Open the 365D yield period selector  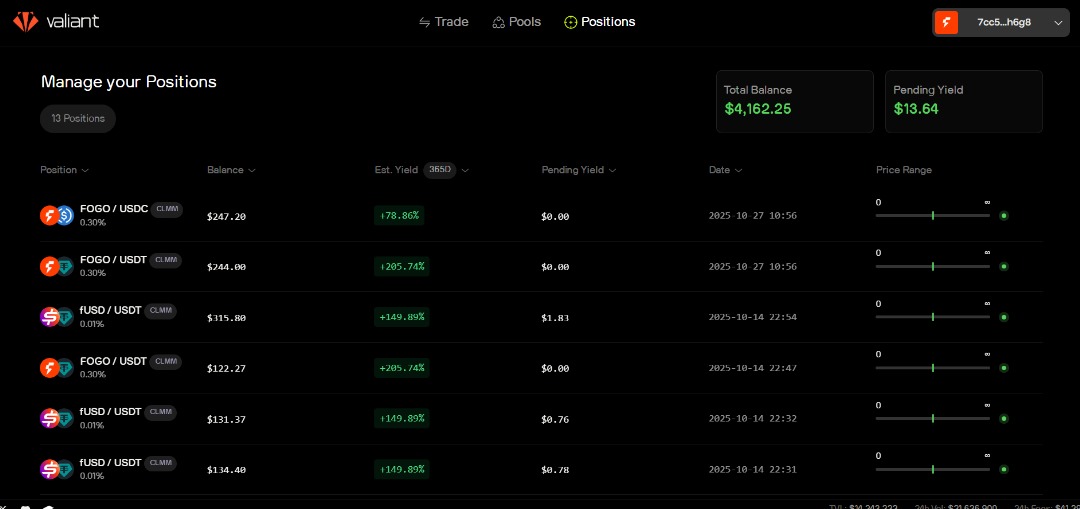[x=439, y=170]
